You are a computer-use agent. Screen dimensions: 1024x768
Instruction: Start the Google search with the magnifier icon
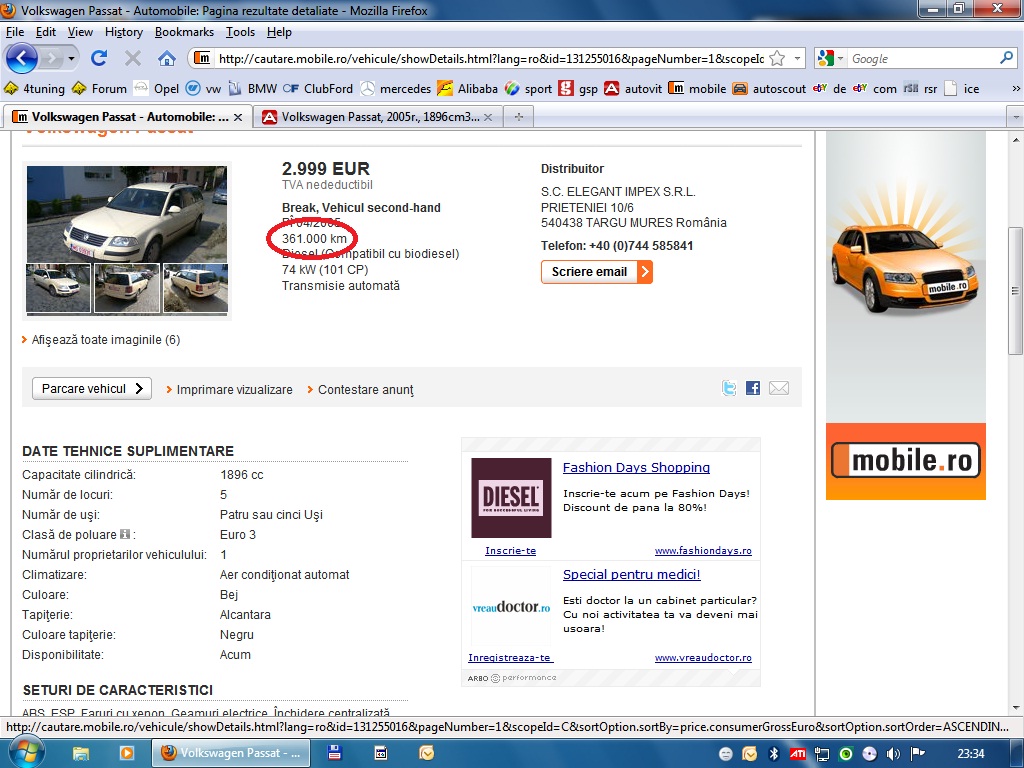[x=1006, y=58]
